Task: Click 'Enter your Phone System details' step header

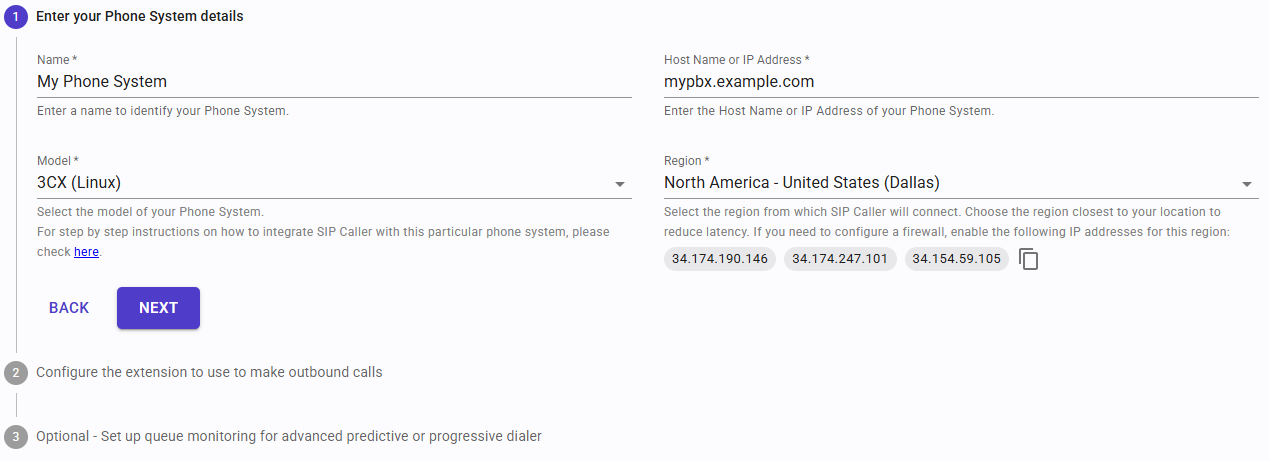Action: coord(146,16)
